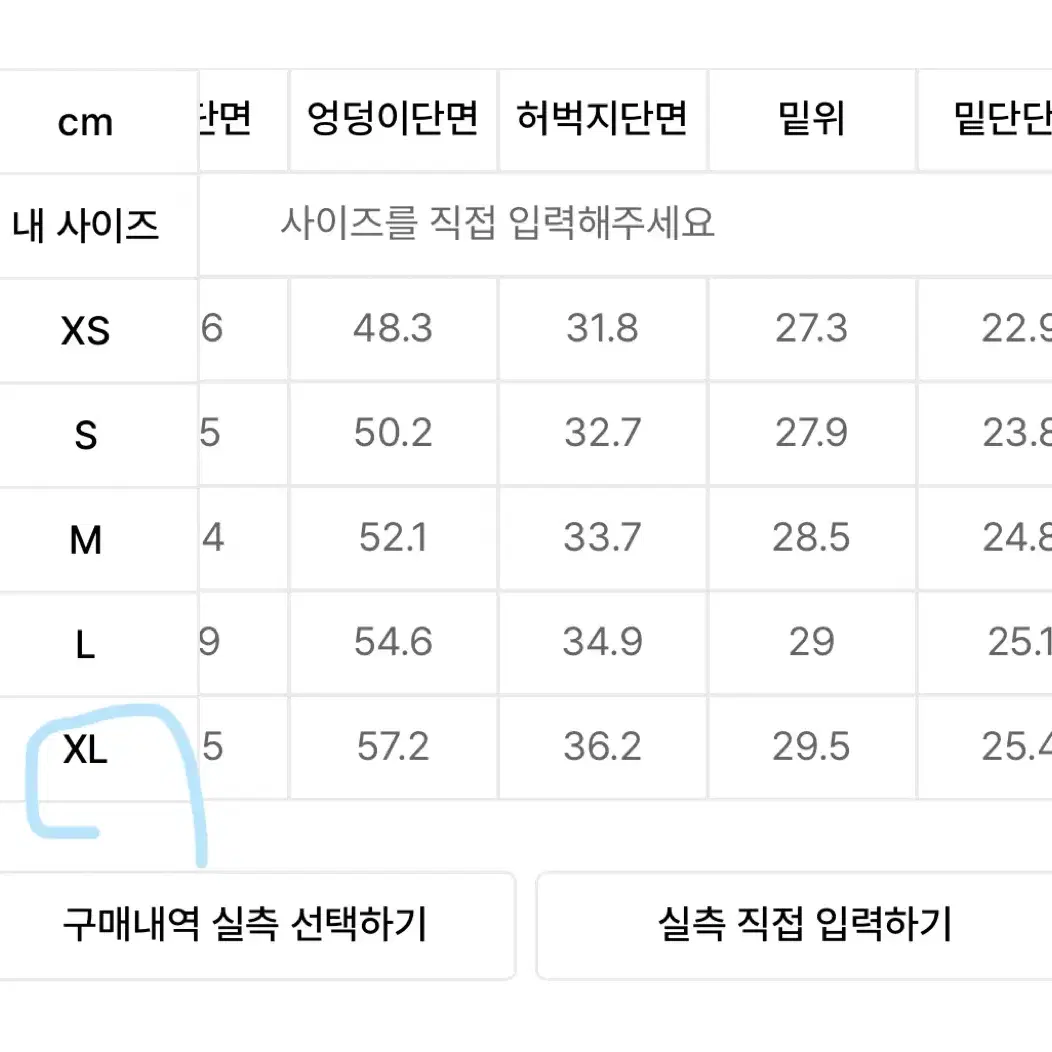Click the 29 rise value for L
The image size is (1052, 1052).
click(x=812, y=642)
